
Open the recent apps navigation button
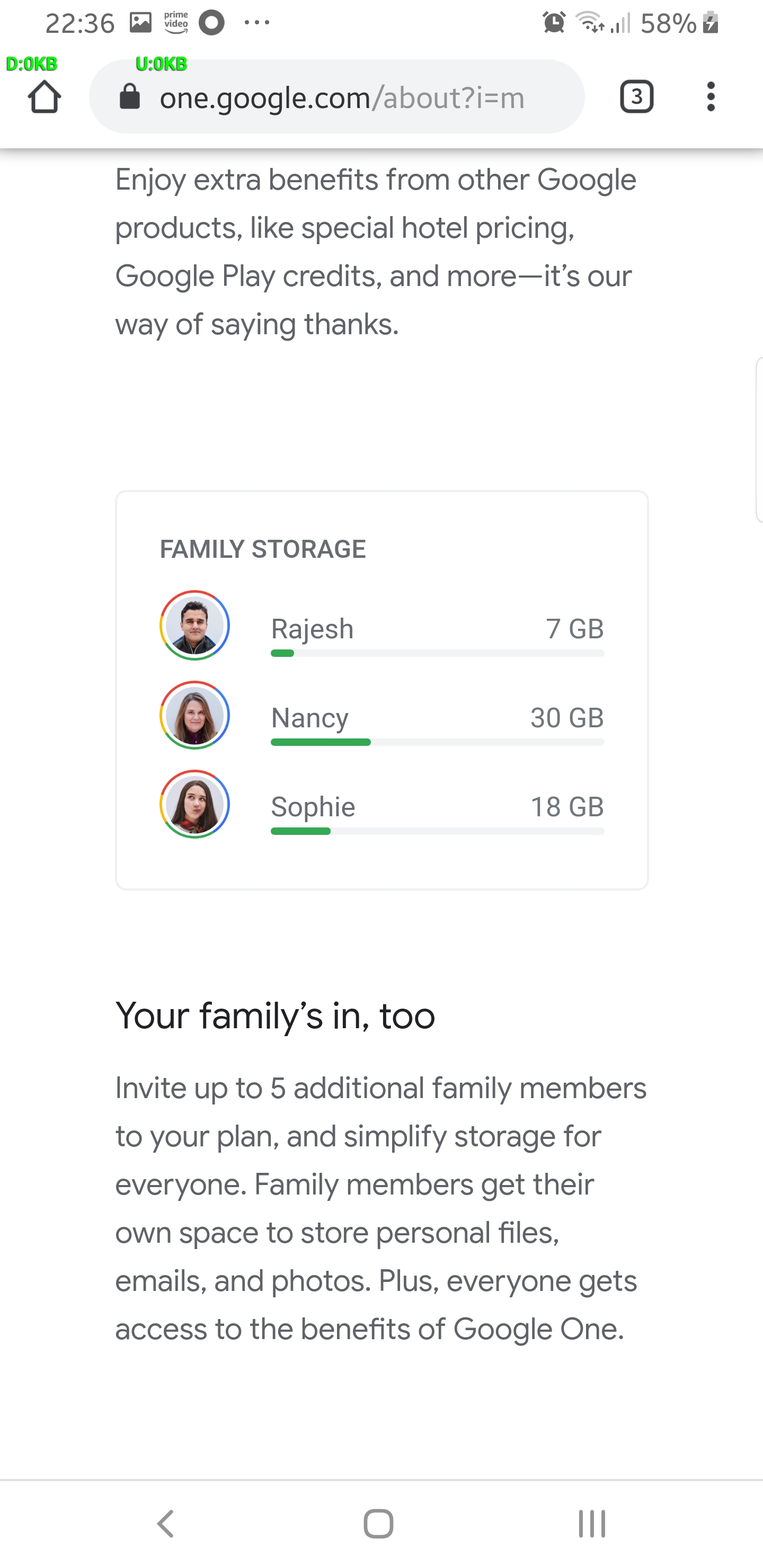coord(591,1524)
